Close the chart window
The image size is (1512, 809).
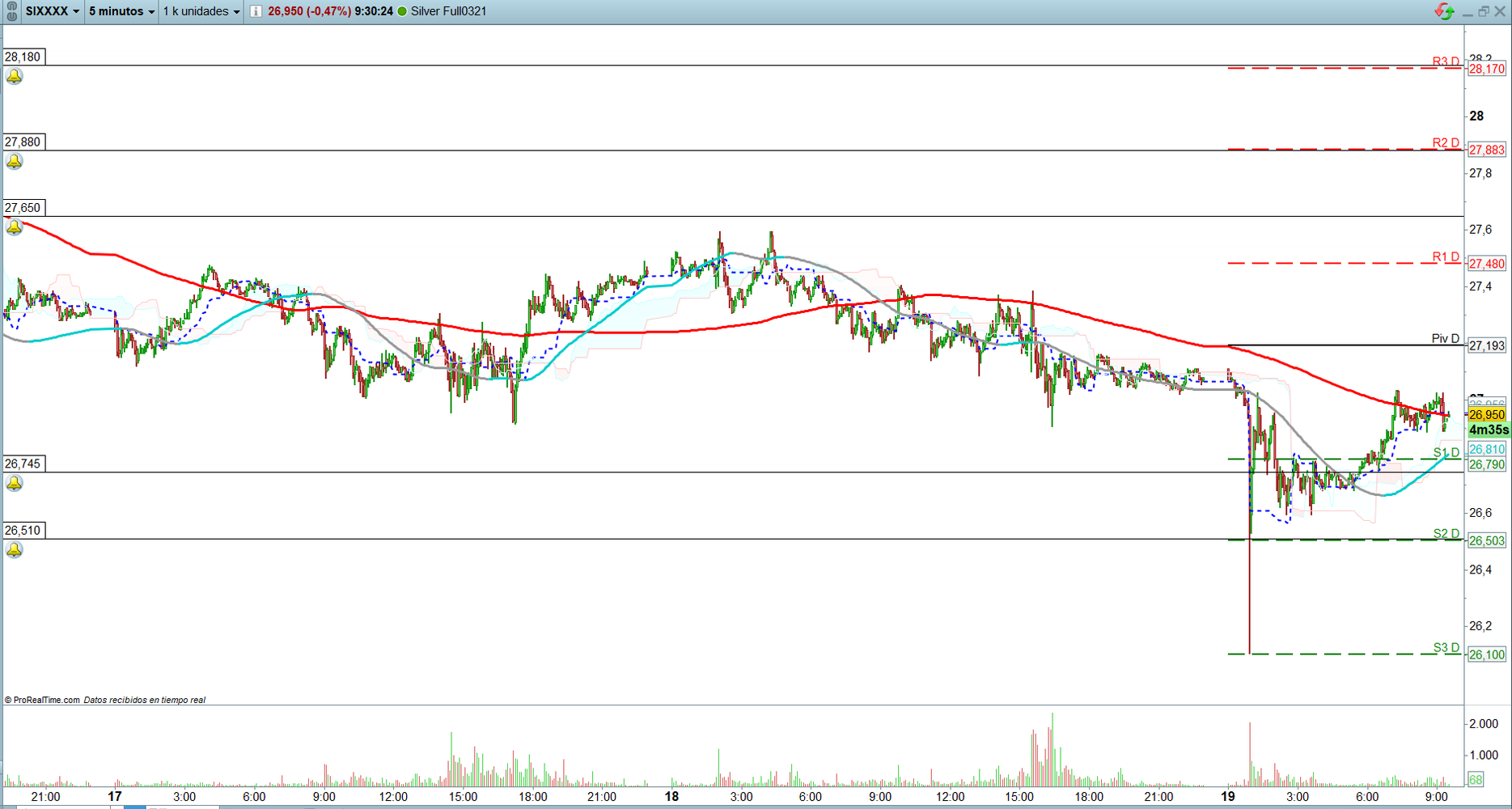(x=1500, y=11)
